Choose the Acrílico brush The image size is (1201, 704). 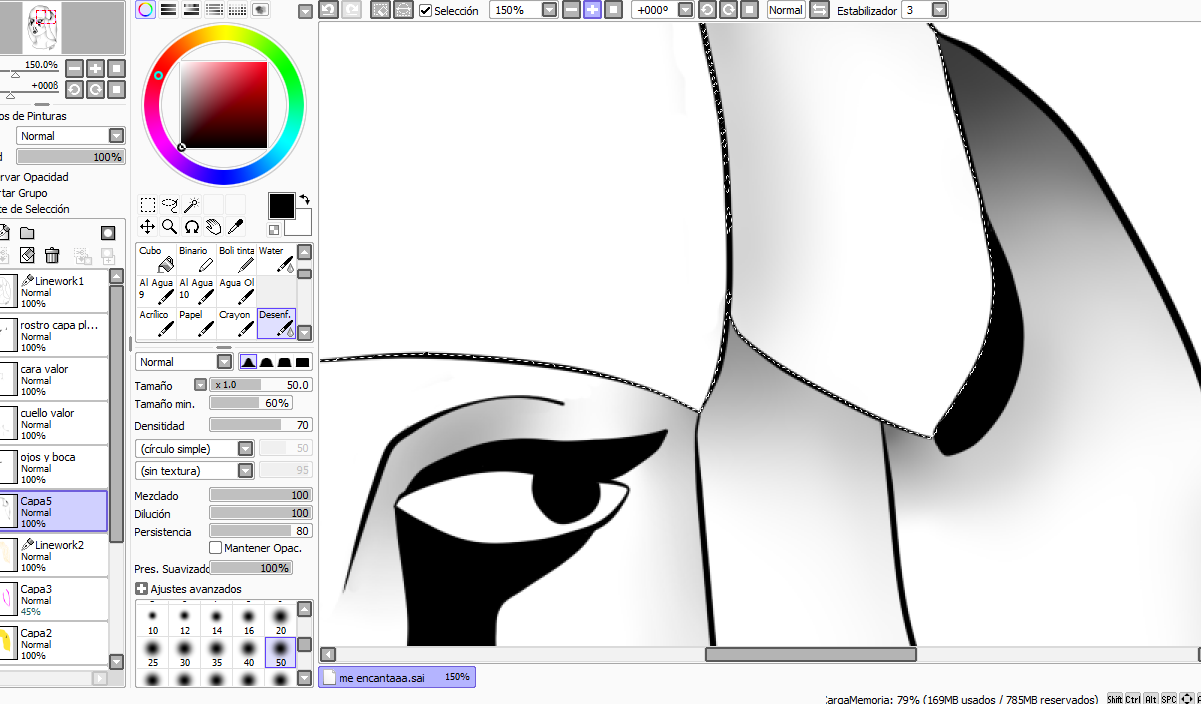point(156,323)
